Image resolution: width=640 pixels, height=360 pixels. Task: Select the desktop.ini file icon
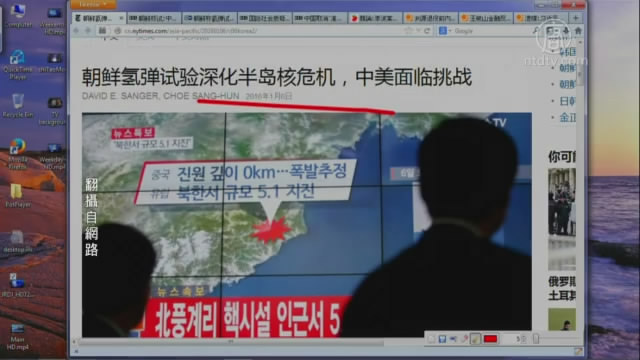click(17, 243)
